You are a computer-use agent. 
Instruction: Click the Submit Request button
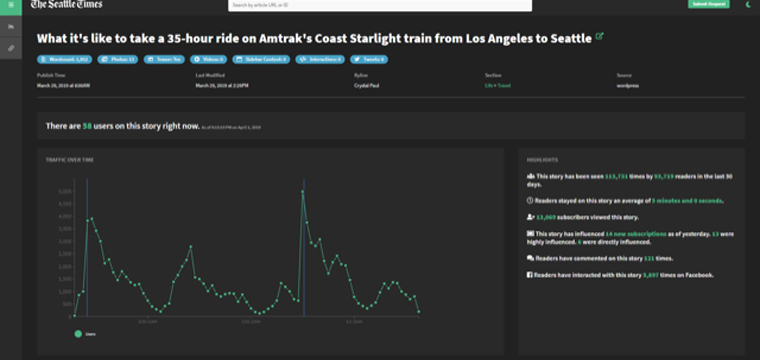pos(709,4)
